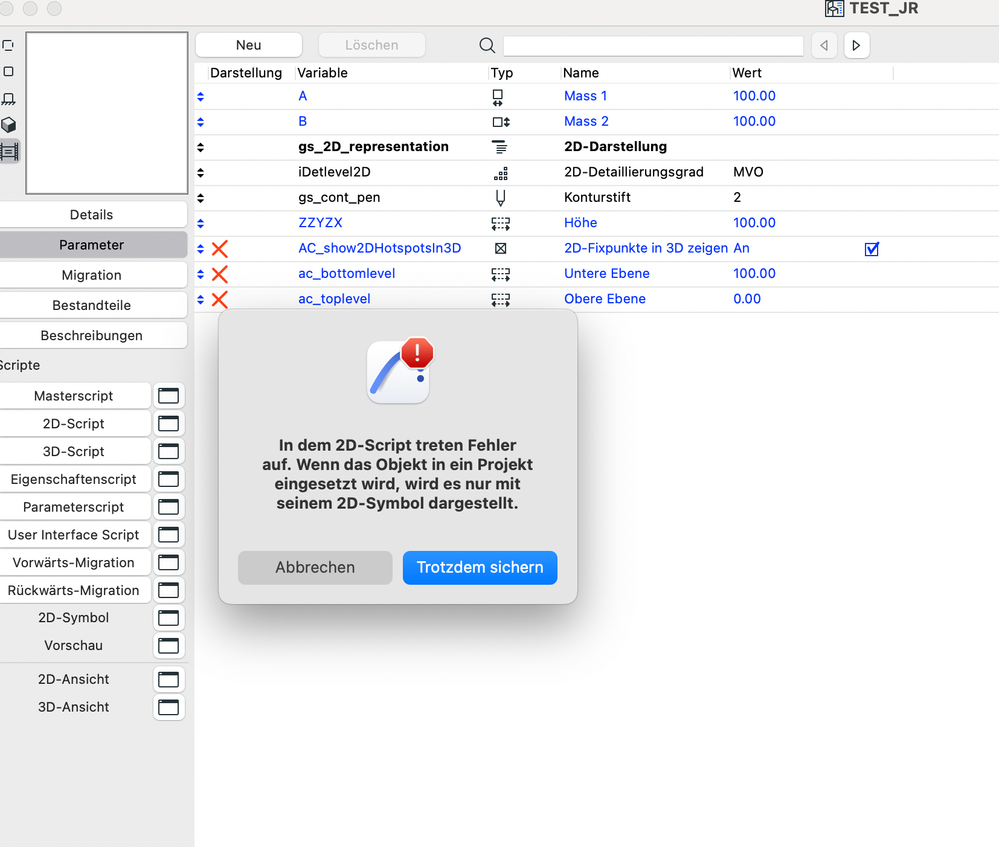Click type icon of ac_bottomlevel row

pyautogui.click(x=501, y=274)
